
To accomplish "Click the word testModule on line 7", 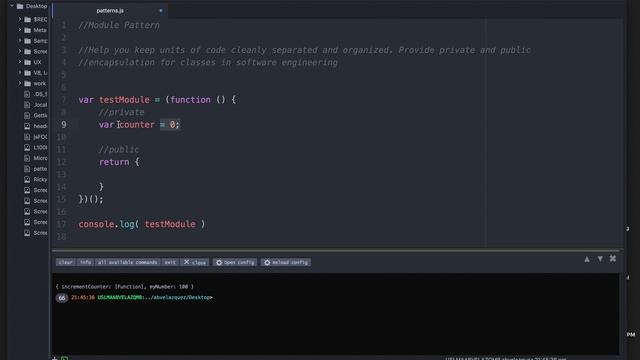I will tap(124, 100).
